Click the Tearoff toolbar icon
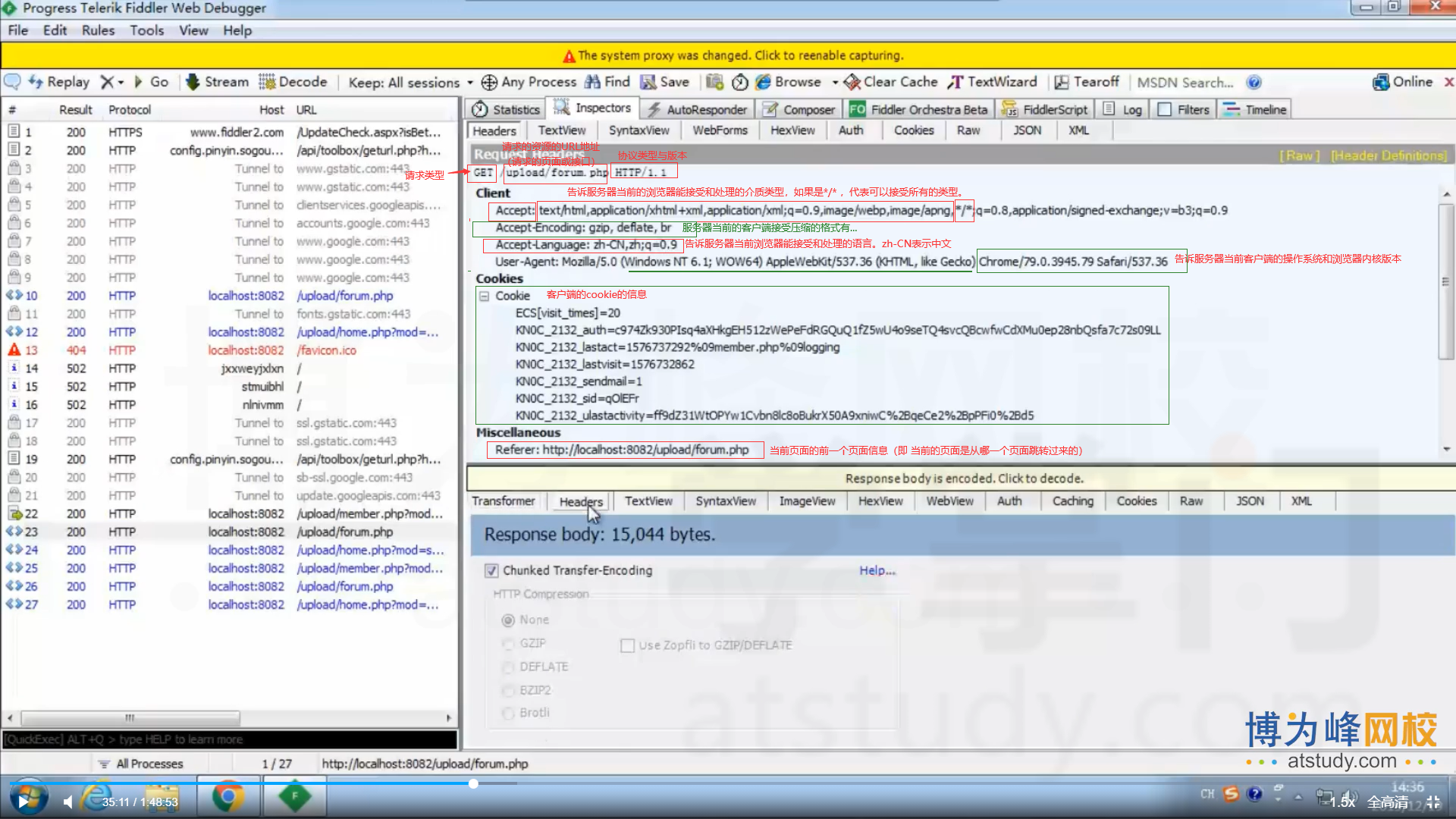Image resolution: width=1456 pixels, height=819 pixels. (x=1062, y=82)
